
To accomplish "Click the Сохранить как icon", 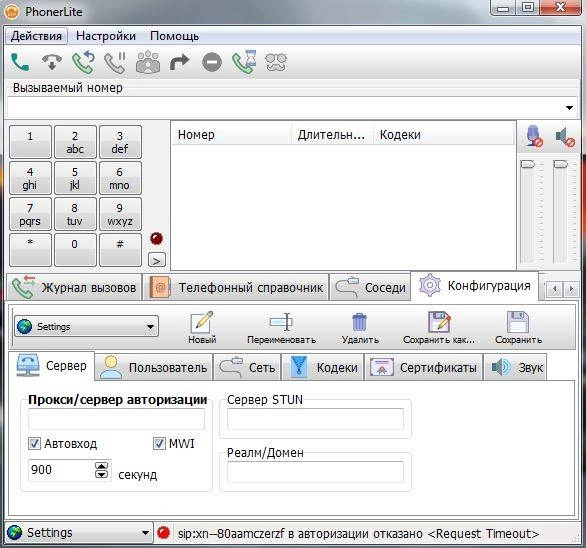I will coord(439,327).
